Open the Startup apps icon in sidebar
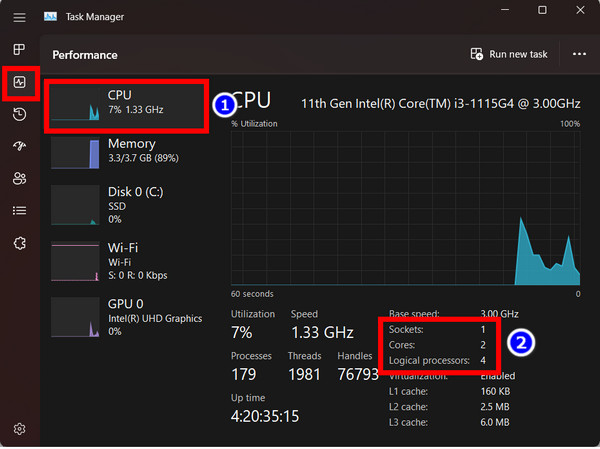The image size is (600, 449). tap(20, 146)
